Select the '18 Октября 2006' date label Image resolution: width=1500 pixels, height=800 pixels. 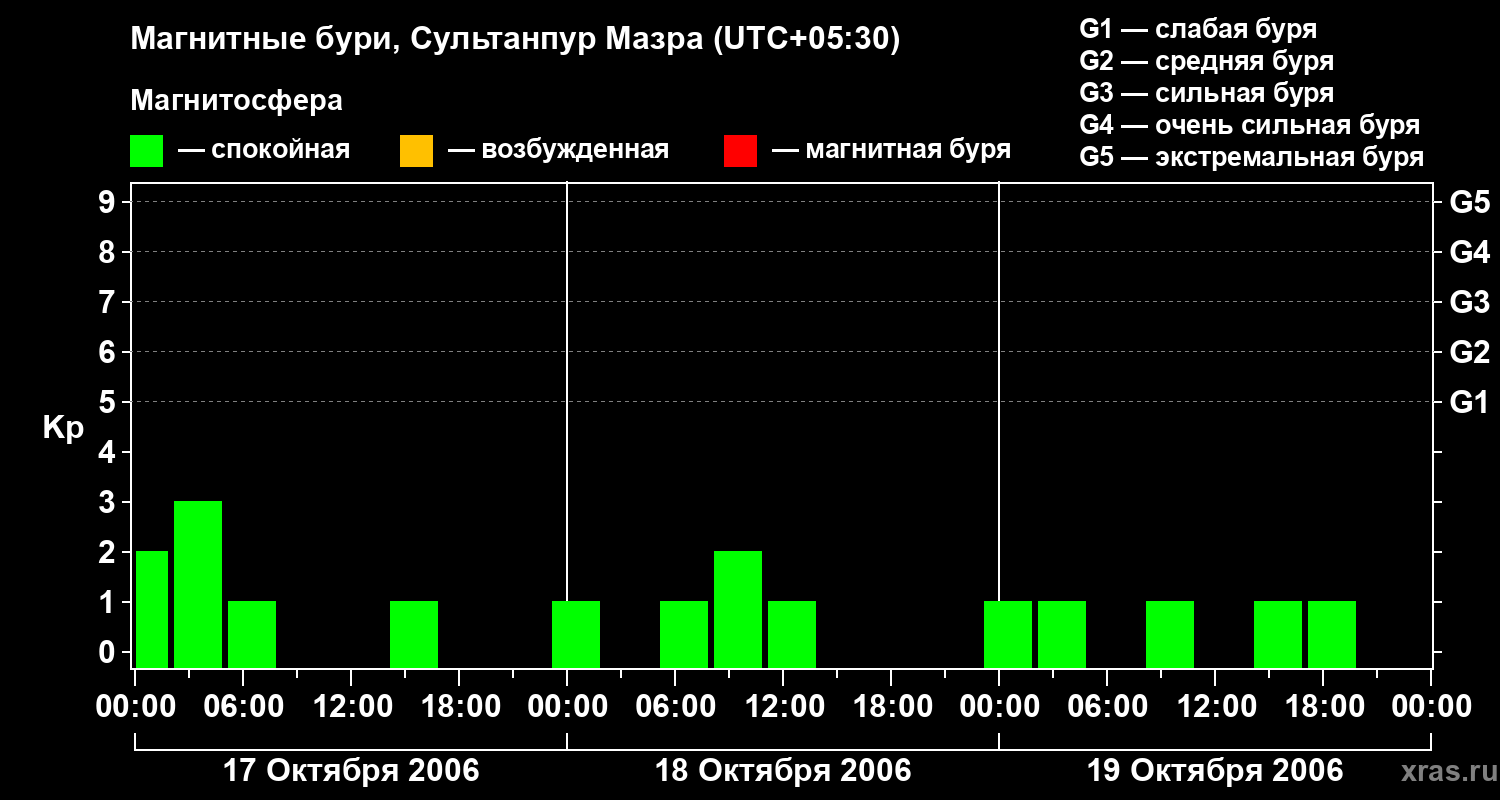coord(783,771)
